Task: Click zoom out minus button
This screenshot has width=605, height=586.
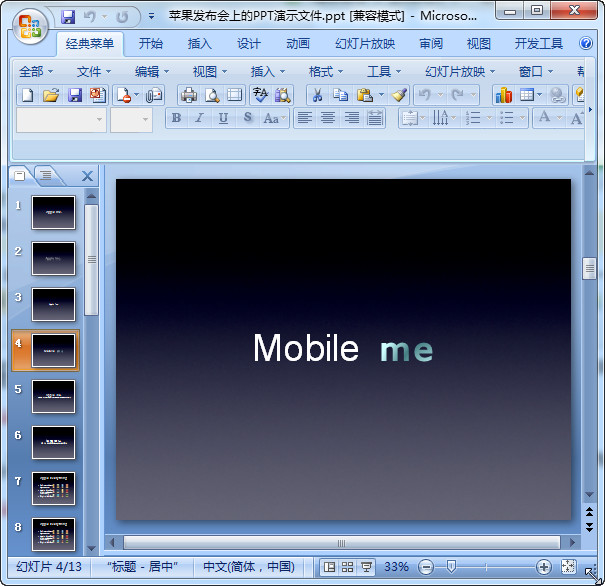Action: [x=426, y=567]
